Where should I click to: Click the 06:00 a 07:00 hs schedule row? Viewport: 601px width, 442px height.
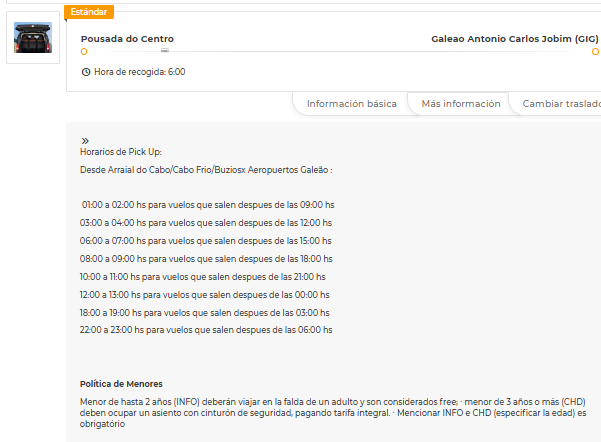click(205, 241)
